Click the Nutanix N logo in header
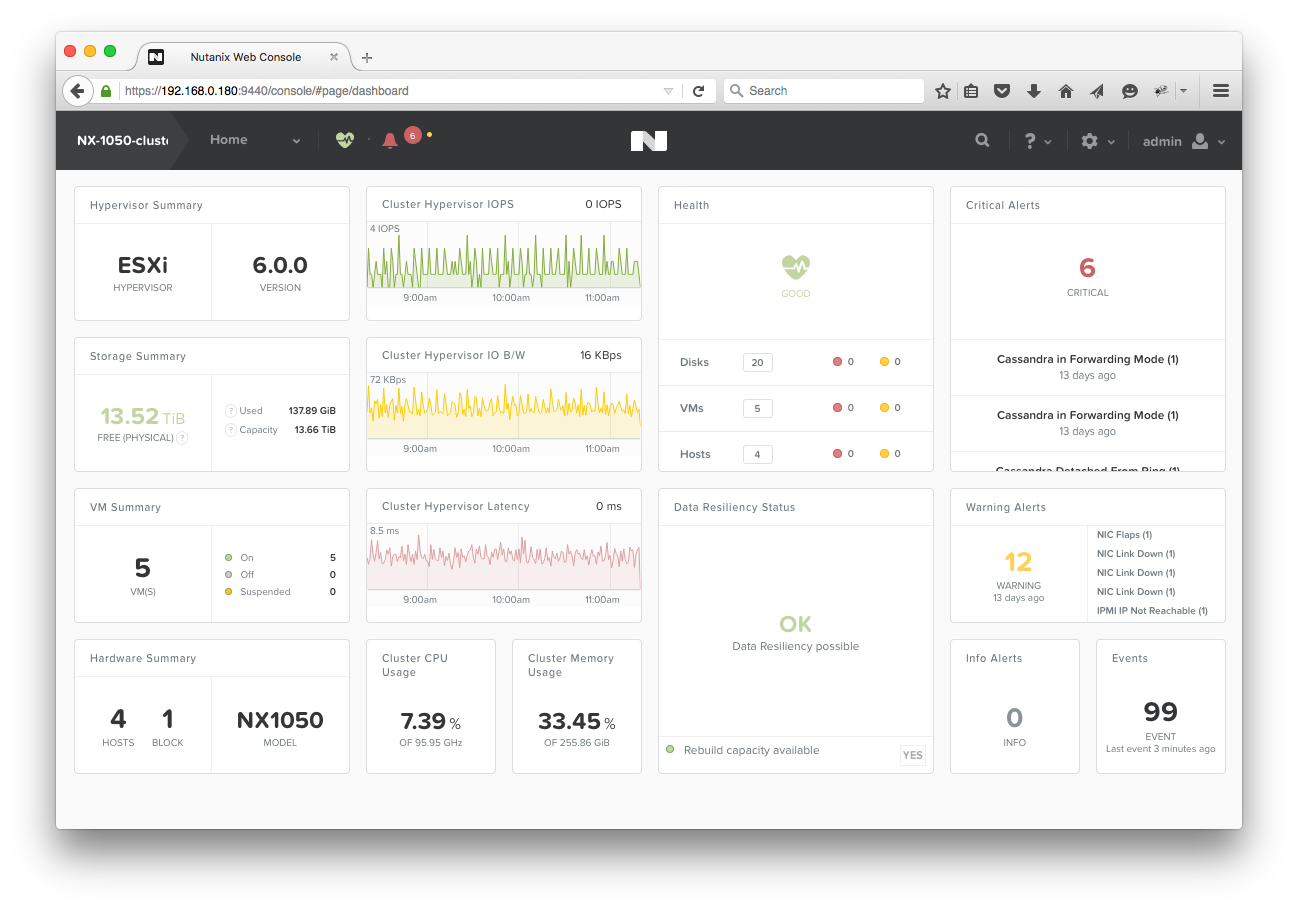The image size is (1298, 909). tap(648, 141)
